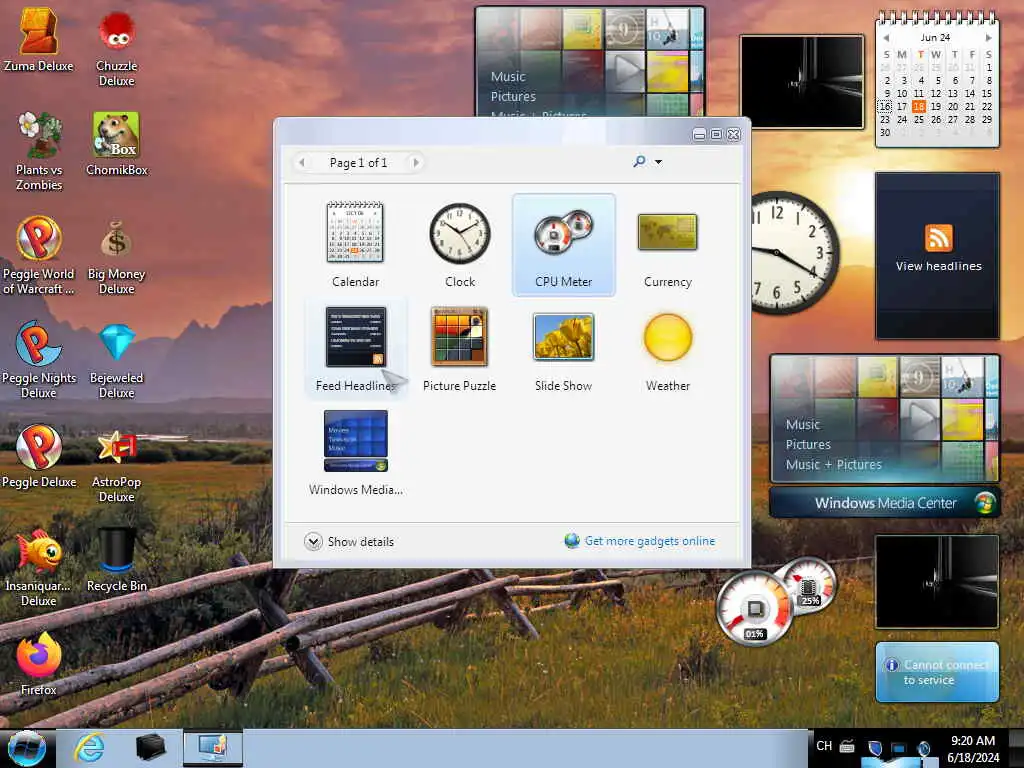Click View headlines in the feed gadget
The image size is (1024, 768).
point(938,266)
